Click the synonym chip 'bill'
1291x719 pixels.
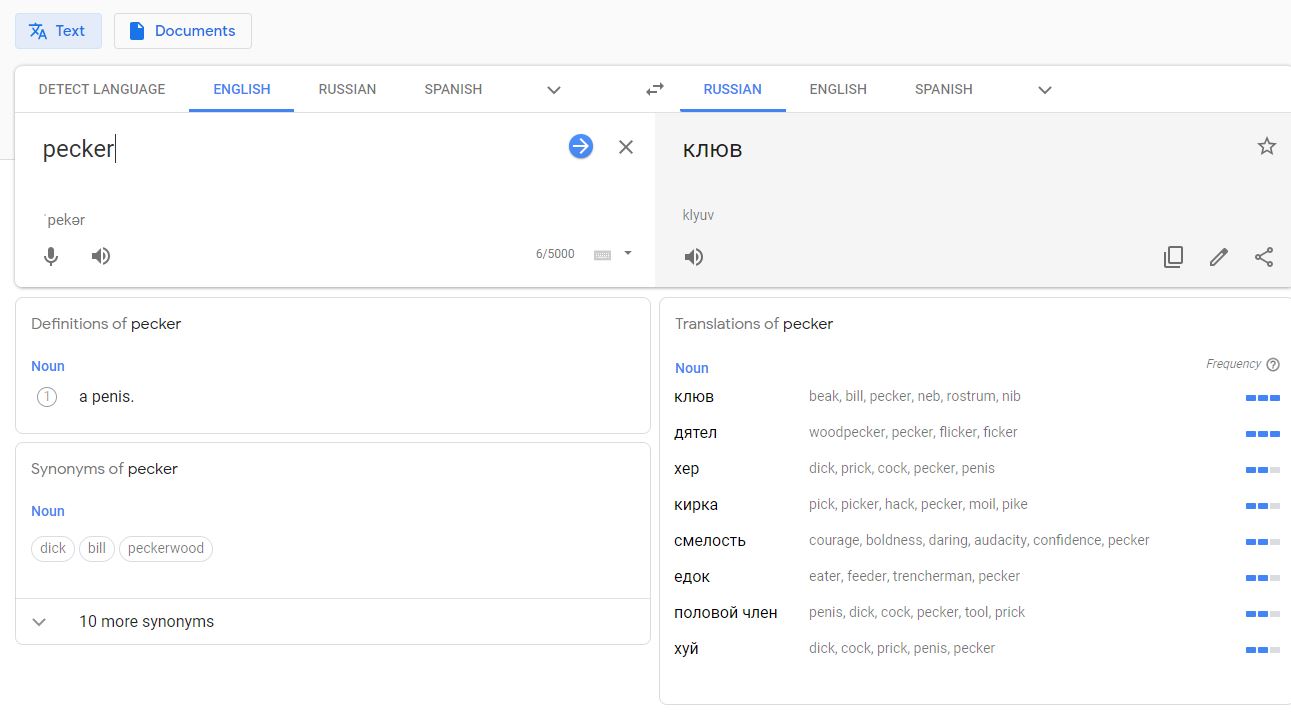tap(97, 548)
